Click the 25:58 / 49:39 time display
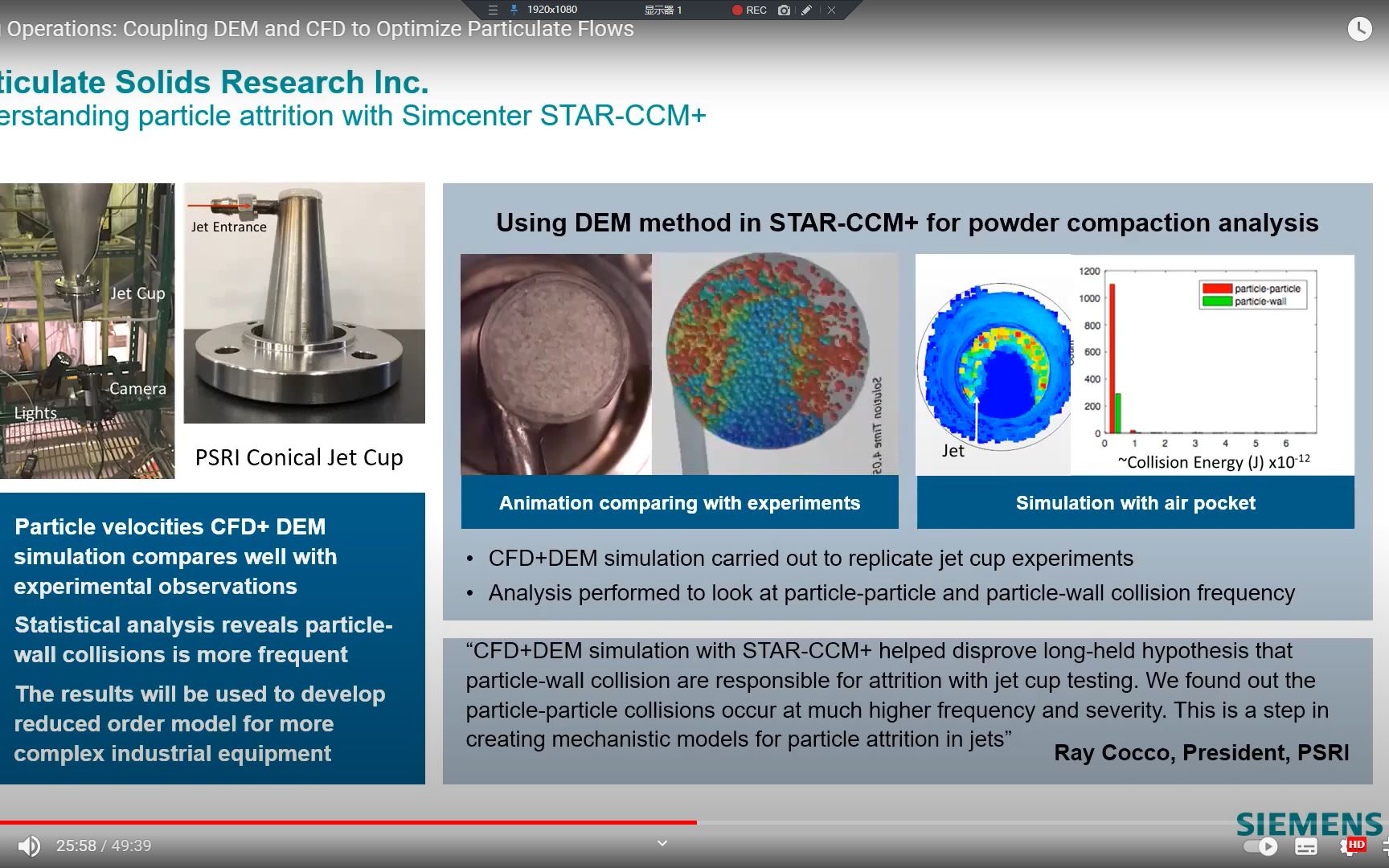This screenshot has height=868, width=1389. click(104, 845)
